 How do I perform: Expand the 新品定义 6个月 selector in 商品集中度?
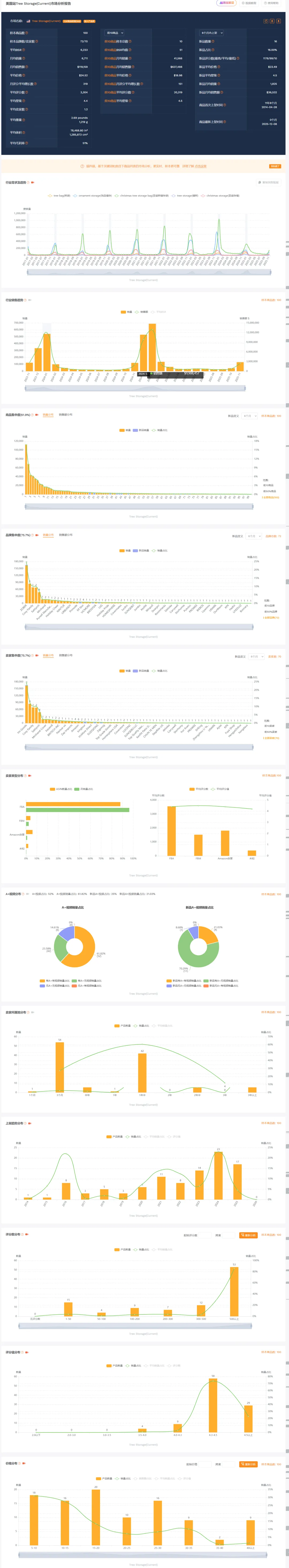pyautogui.click(x=249, y=416)
